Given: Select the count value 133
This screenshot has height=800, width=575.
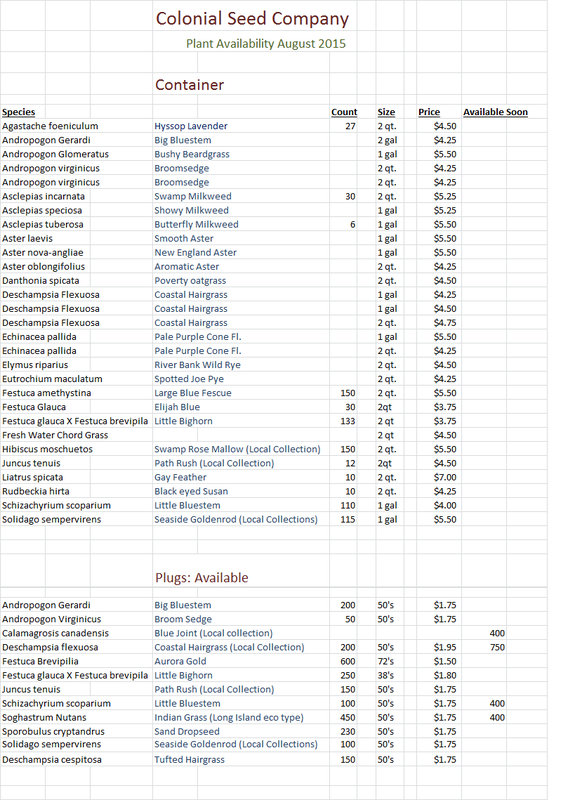Looking at the screenshot, I should pyautogui.click(x=348, y=421).
